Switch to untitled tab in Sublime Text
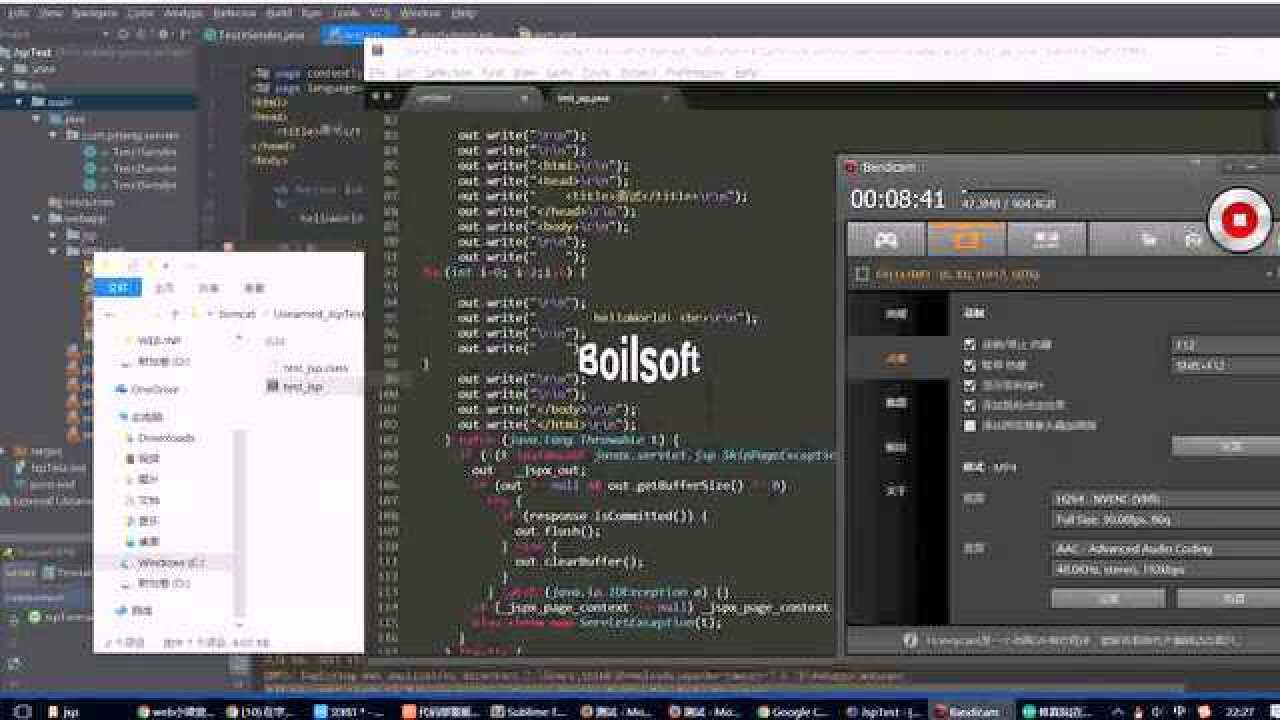 coord(468,98)
